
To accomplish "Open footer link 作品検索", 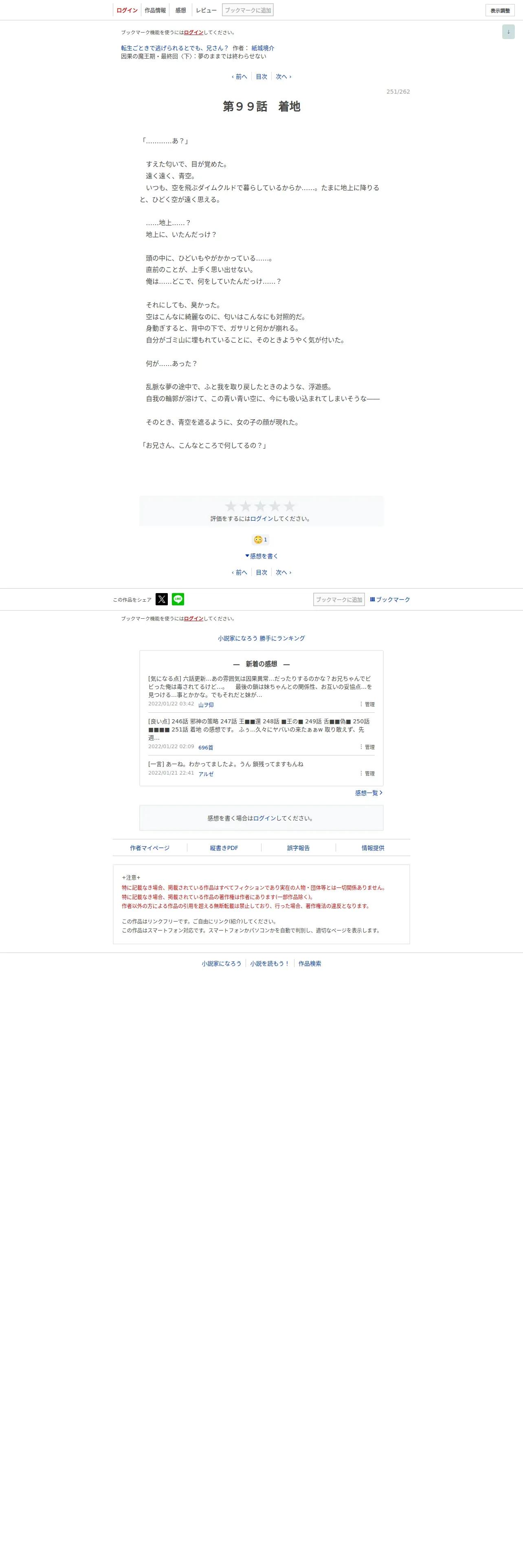I will [310, 964].
